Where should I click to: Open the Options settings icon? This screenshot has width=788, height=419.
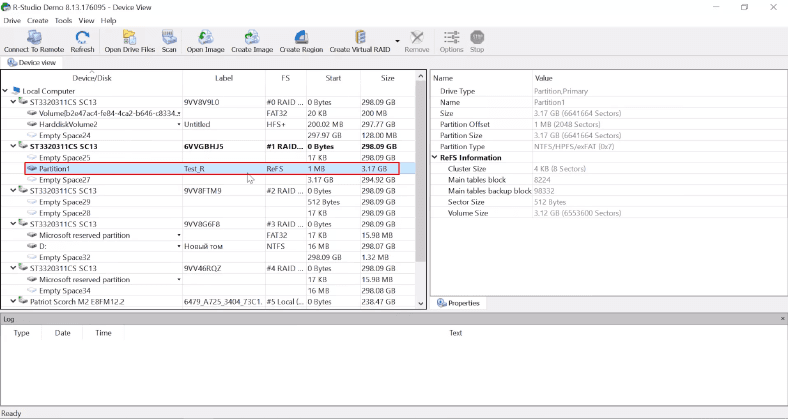pos(451,37)
